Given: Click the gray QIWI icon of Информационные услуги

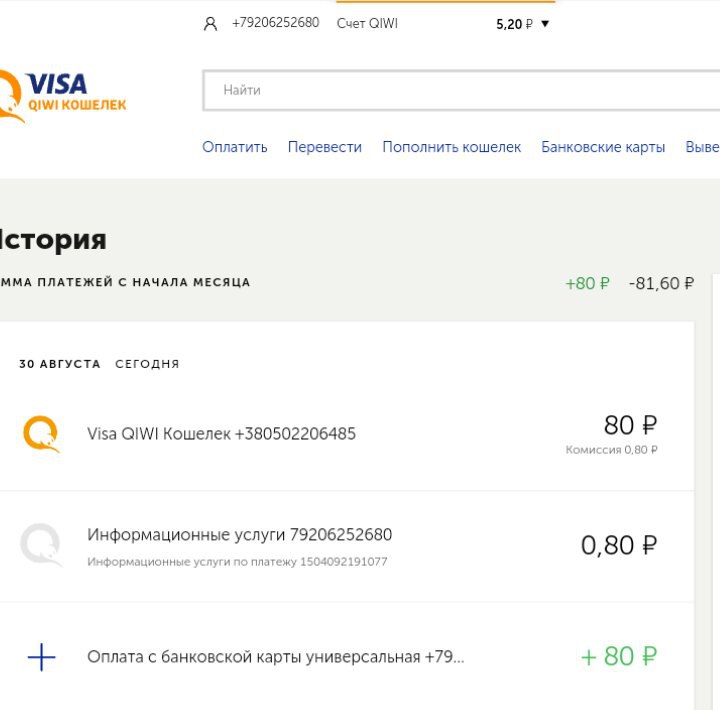Looking at the screenshot, I should tap(41, 545).
